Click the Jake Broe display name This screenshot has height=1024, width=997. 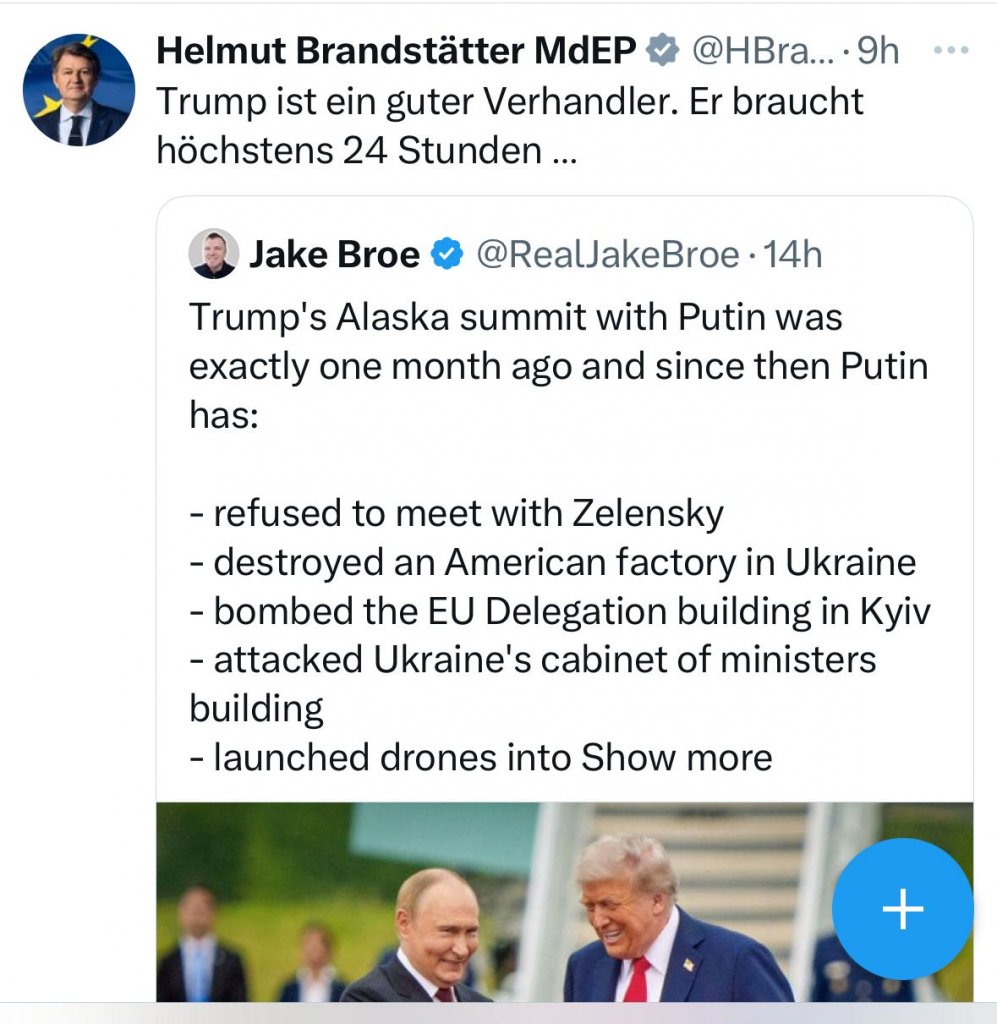click(x=334, y=255)
